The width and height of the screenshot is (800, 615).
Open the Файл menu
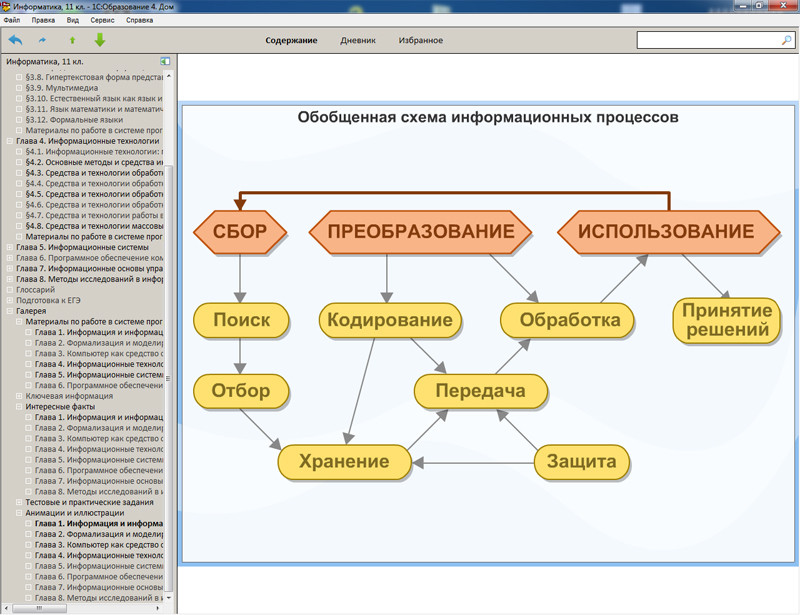pos(12,20)
